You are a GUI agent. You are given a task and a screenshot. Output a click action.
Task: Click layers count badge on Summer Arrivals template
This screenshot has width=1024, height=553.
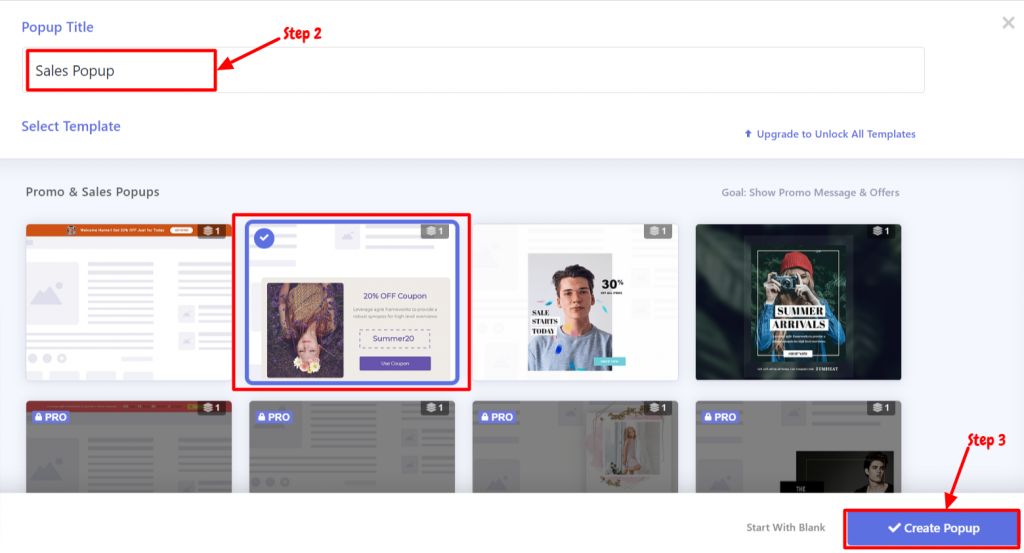tap(882, 230)
